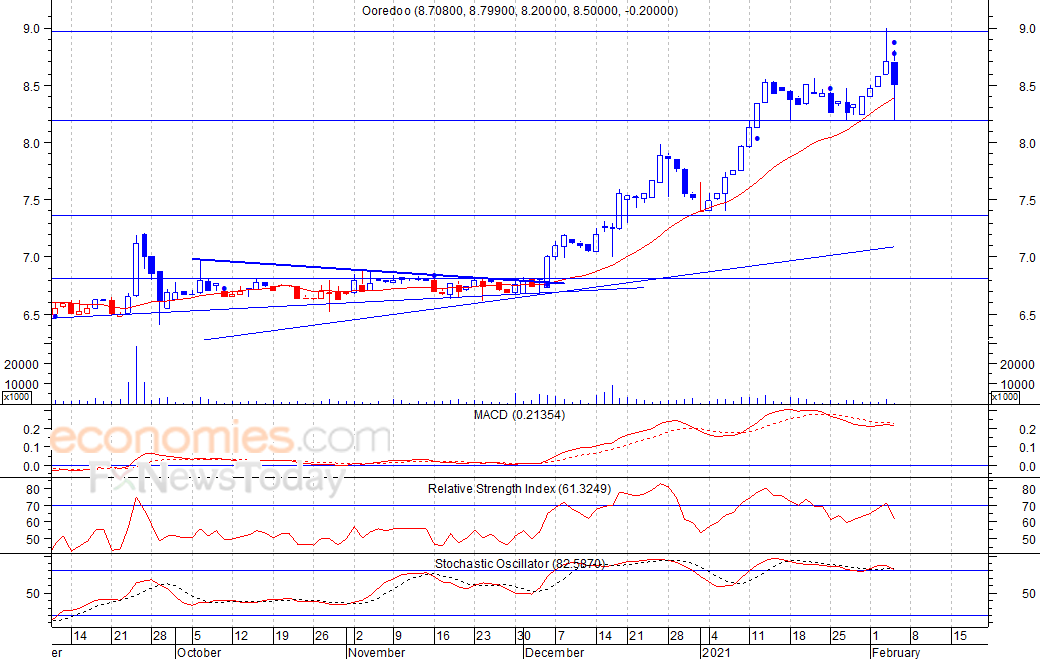1040x659 pixels.
Task: Click the Ooredoo chart title text
Action: [x=519, y=11]
